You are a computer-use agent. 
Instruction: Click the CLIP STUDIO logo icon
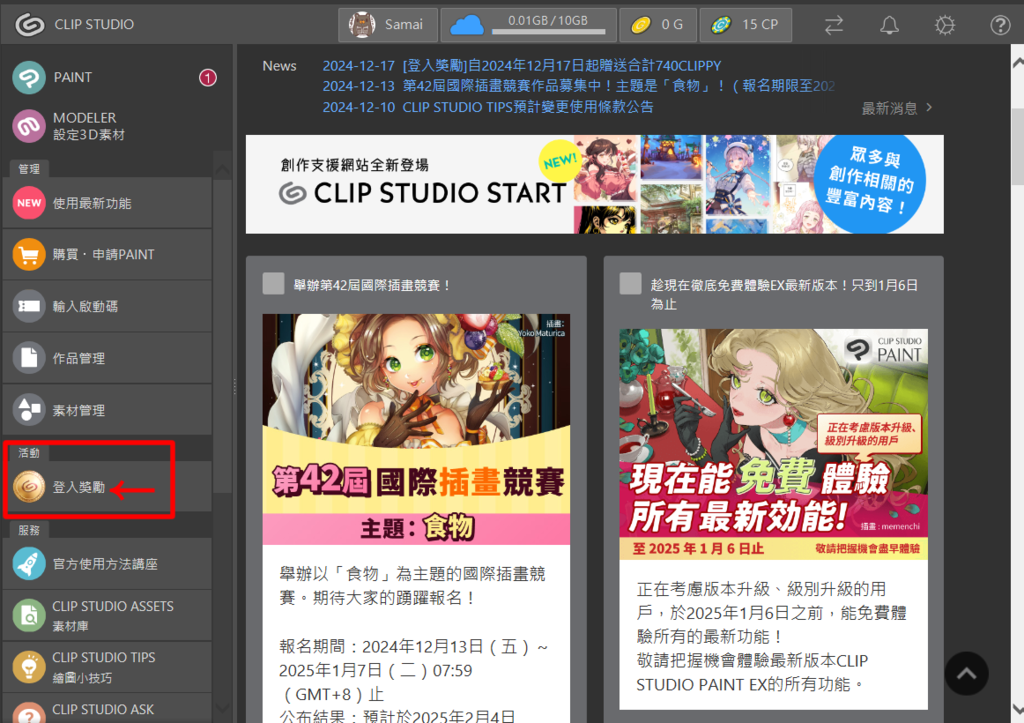(x=29, y=24)
